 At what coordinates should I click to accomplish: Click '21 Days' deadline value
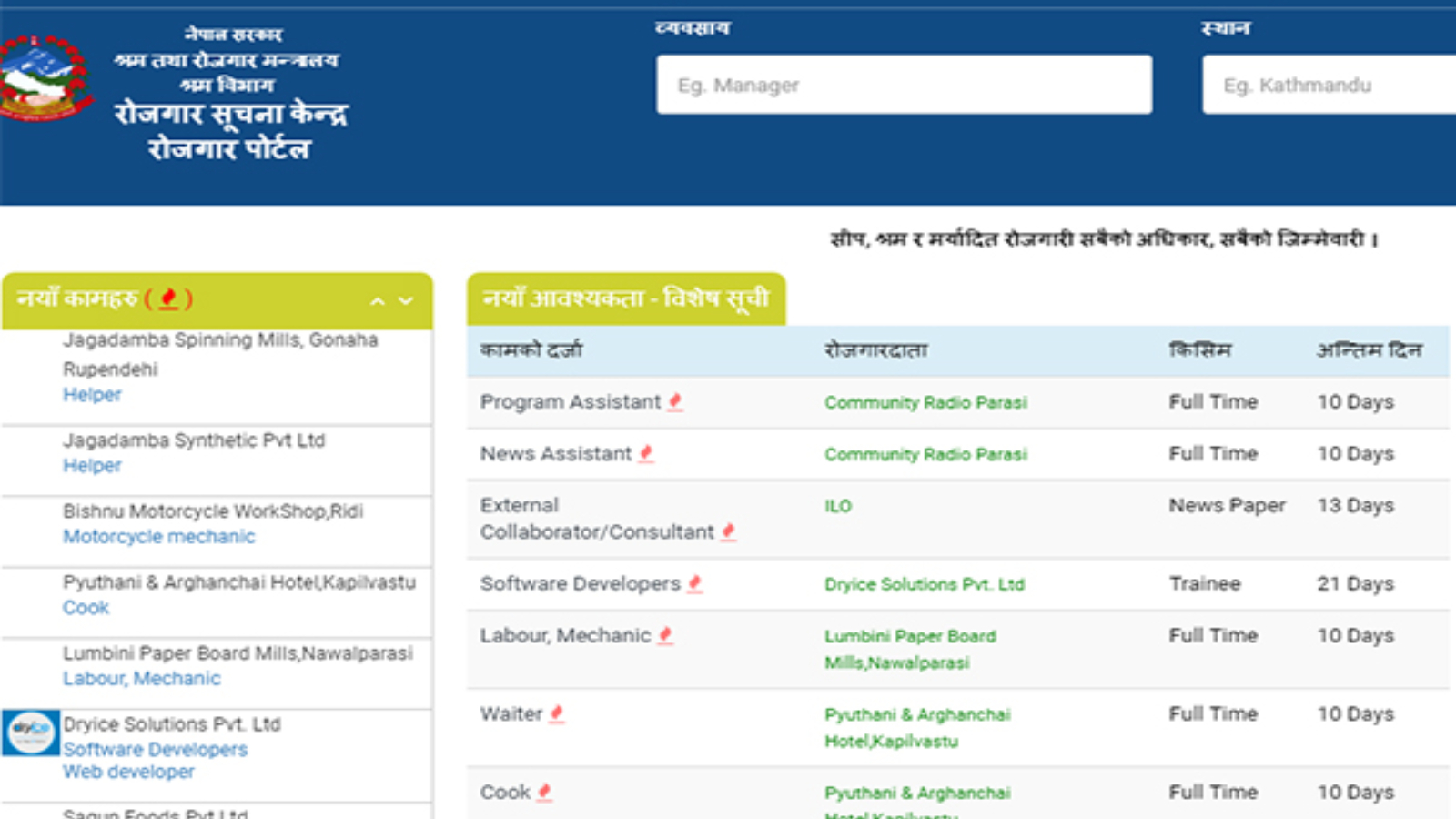tap(1356, 583)
